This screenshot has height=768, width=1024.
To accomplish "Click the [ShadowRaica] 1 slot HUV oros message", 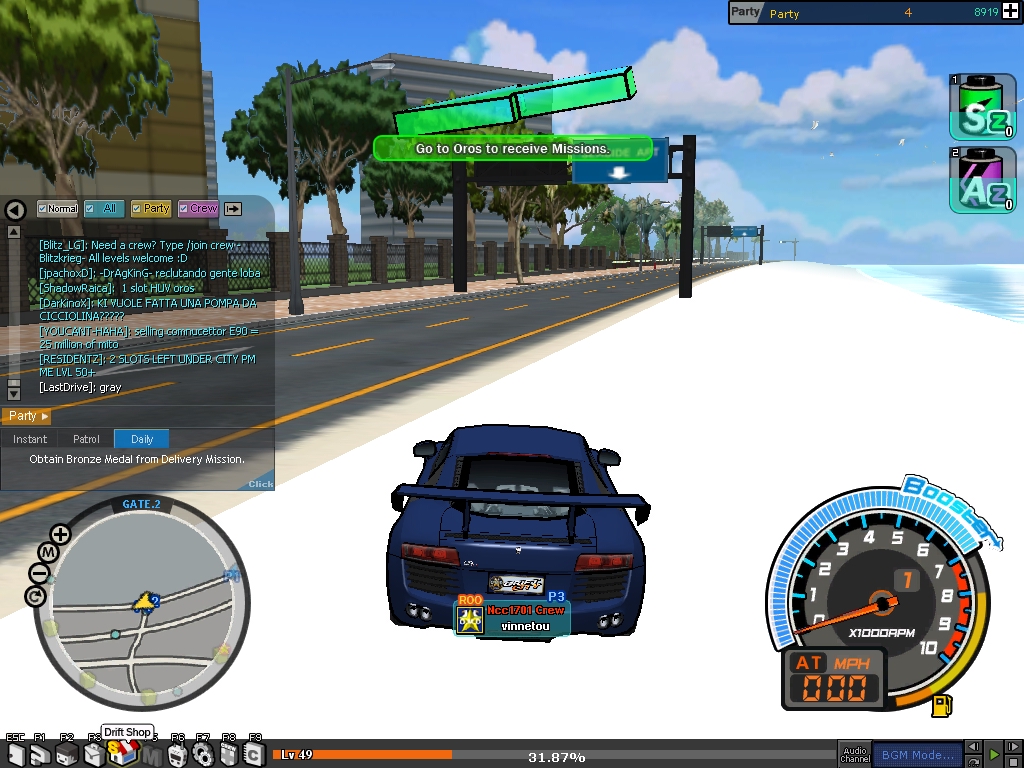I will point(117,288).
